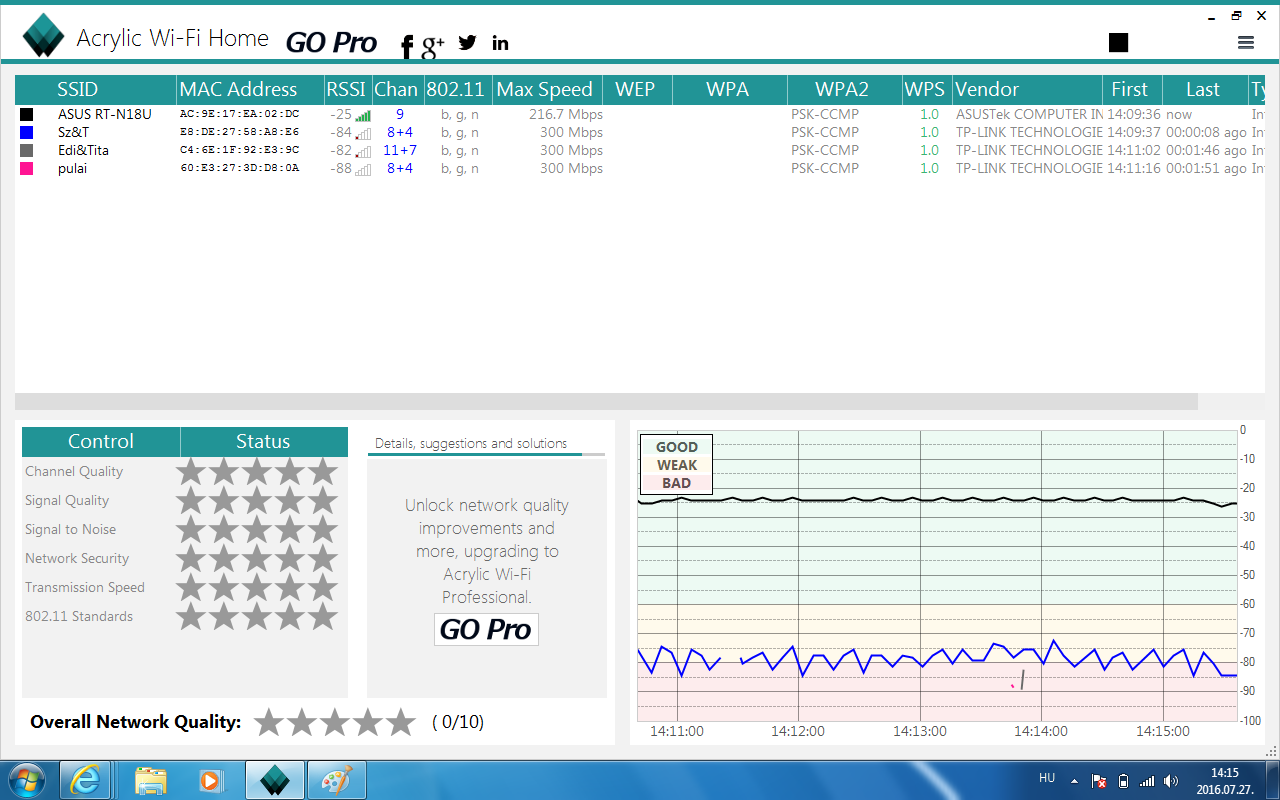Select the pulai network row
This screenshot has height=800, width=1280.
(639, 168)
